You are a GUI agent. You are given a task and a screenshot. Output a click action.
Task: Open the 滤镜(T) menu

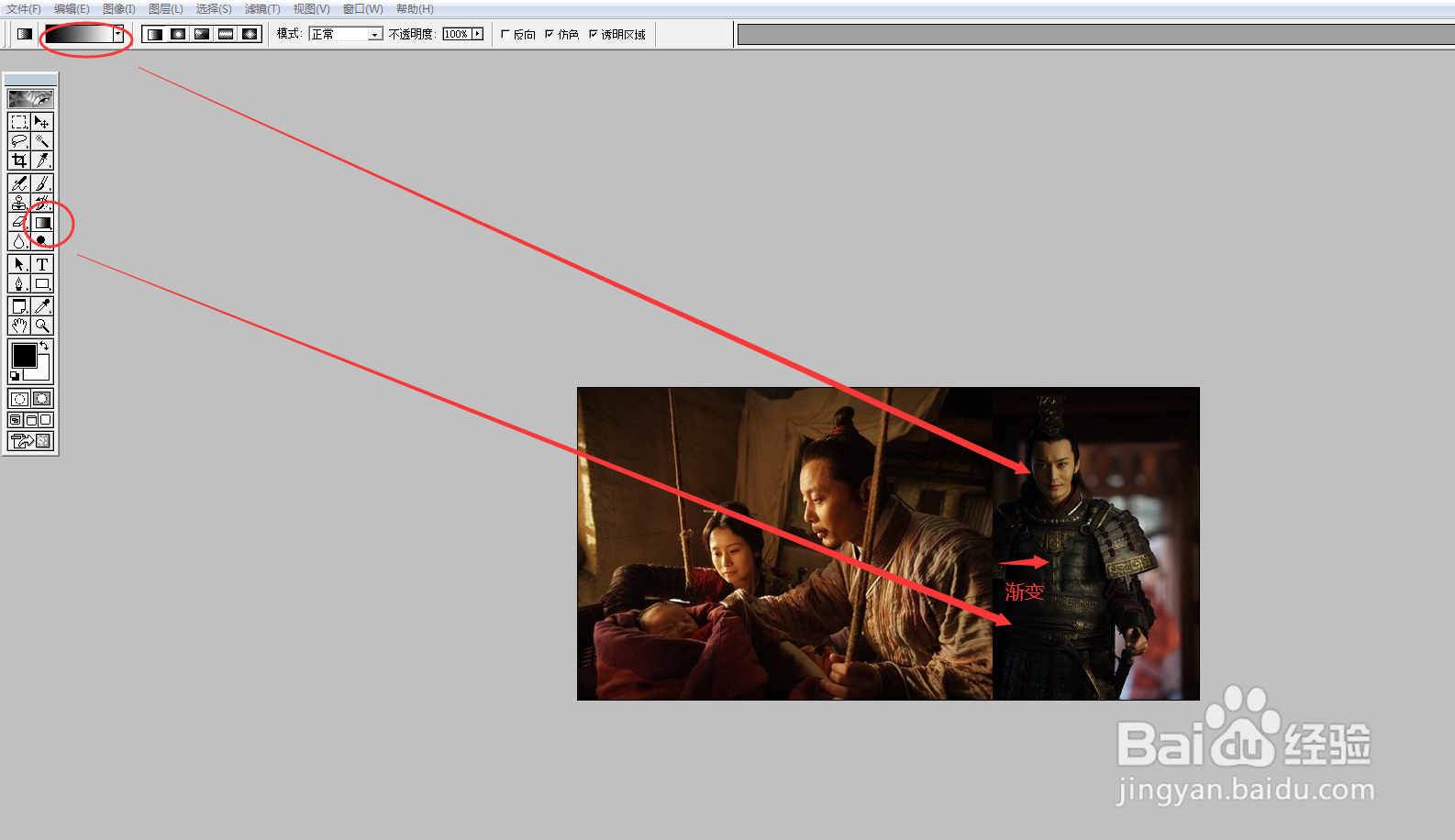pyautogui.click(x=262, y=9)
